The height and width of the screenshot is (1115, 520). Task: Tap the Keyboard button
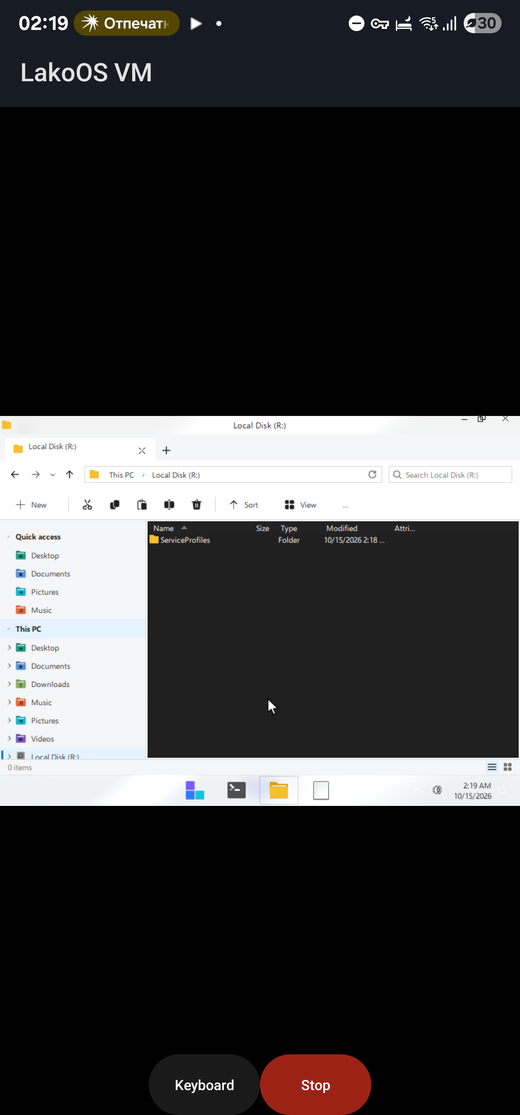[x=204, y=1085]
